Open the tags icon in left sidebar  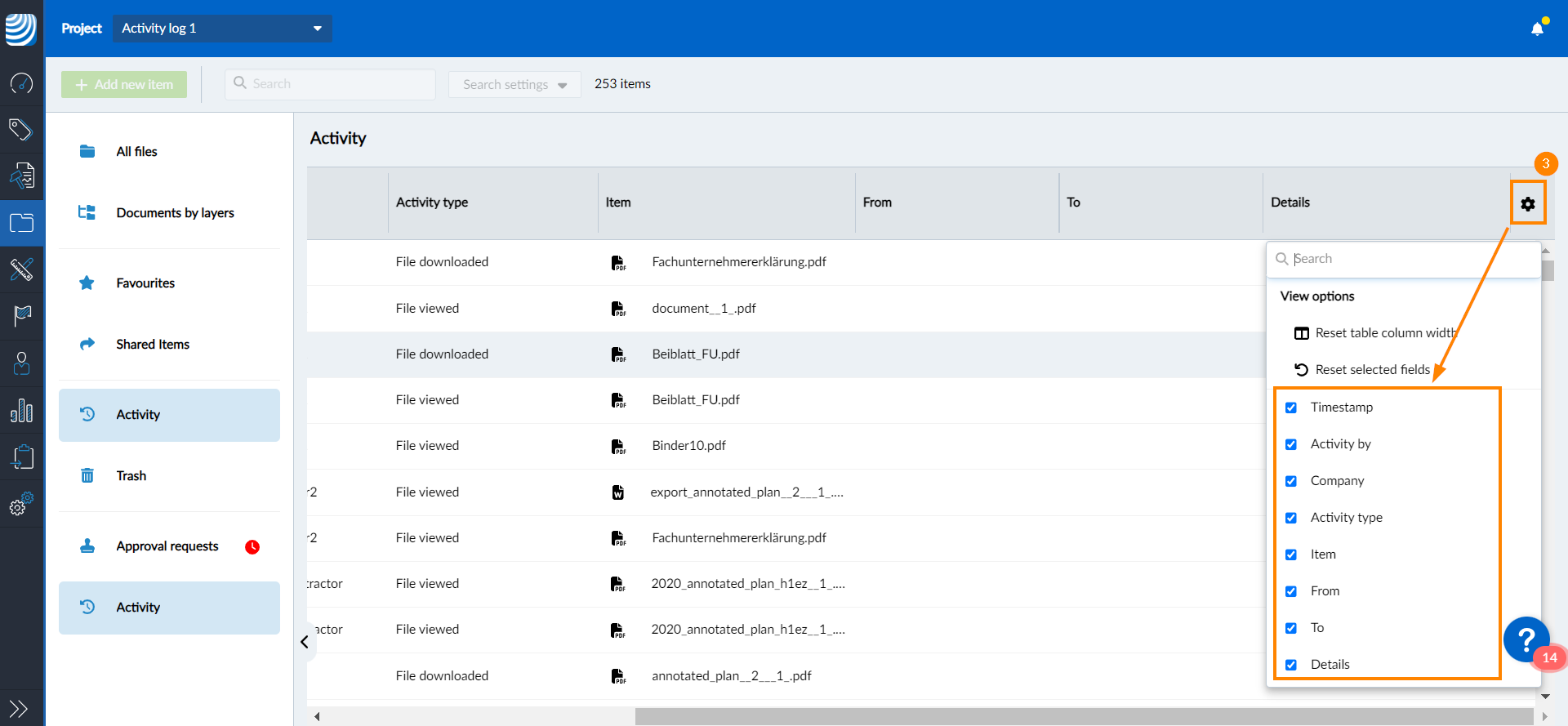coord(21,129)
